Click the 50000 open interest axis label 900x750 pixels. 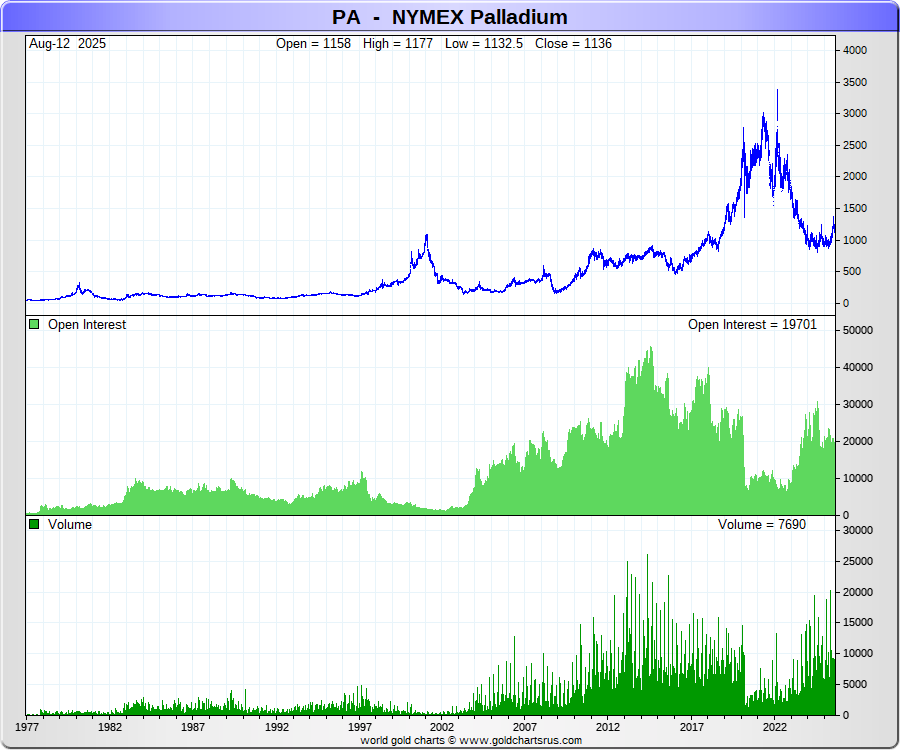(858, 330)
